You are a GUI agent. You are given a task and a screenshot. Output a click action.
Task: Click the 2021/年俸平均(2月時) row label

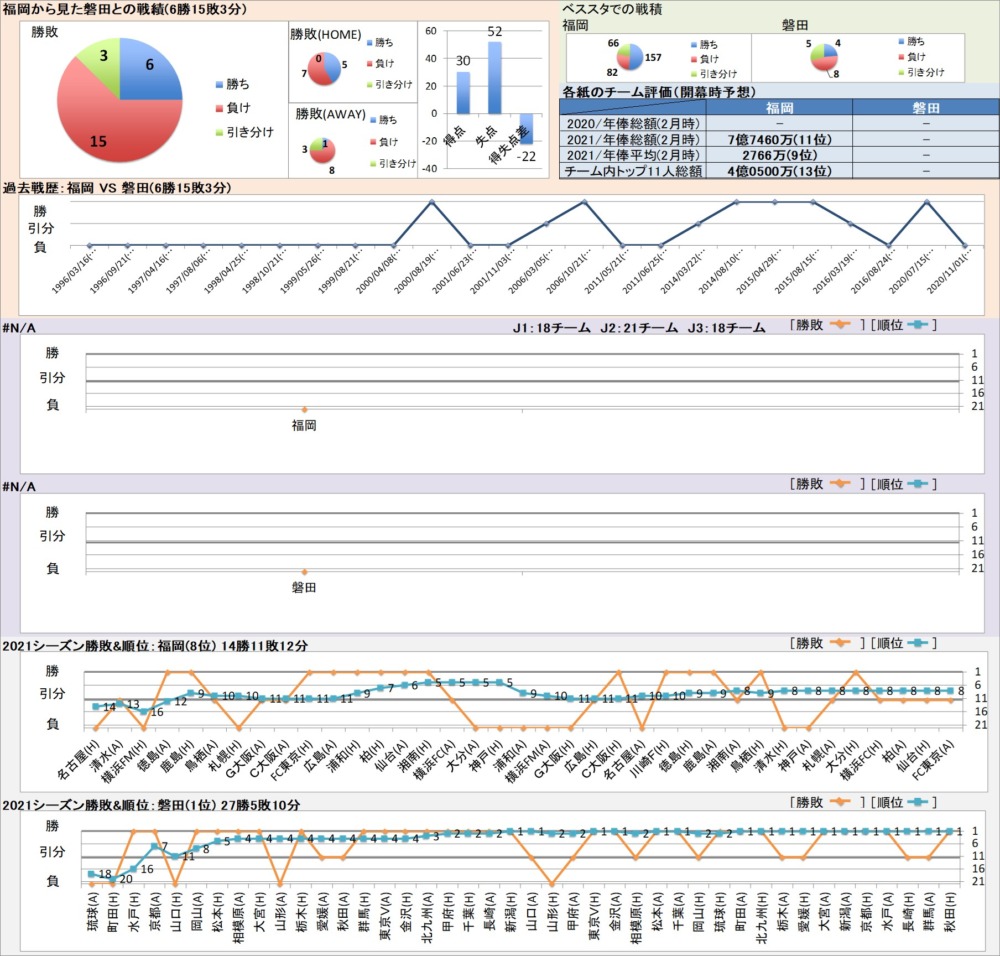[x=633, y=155]
